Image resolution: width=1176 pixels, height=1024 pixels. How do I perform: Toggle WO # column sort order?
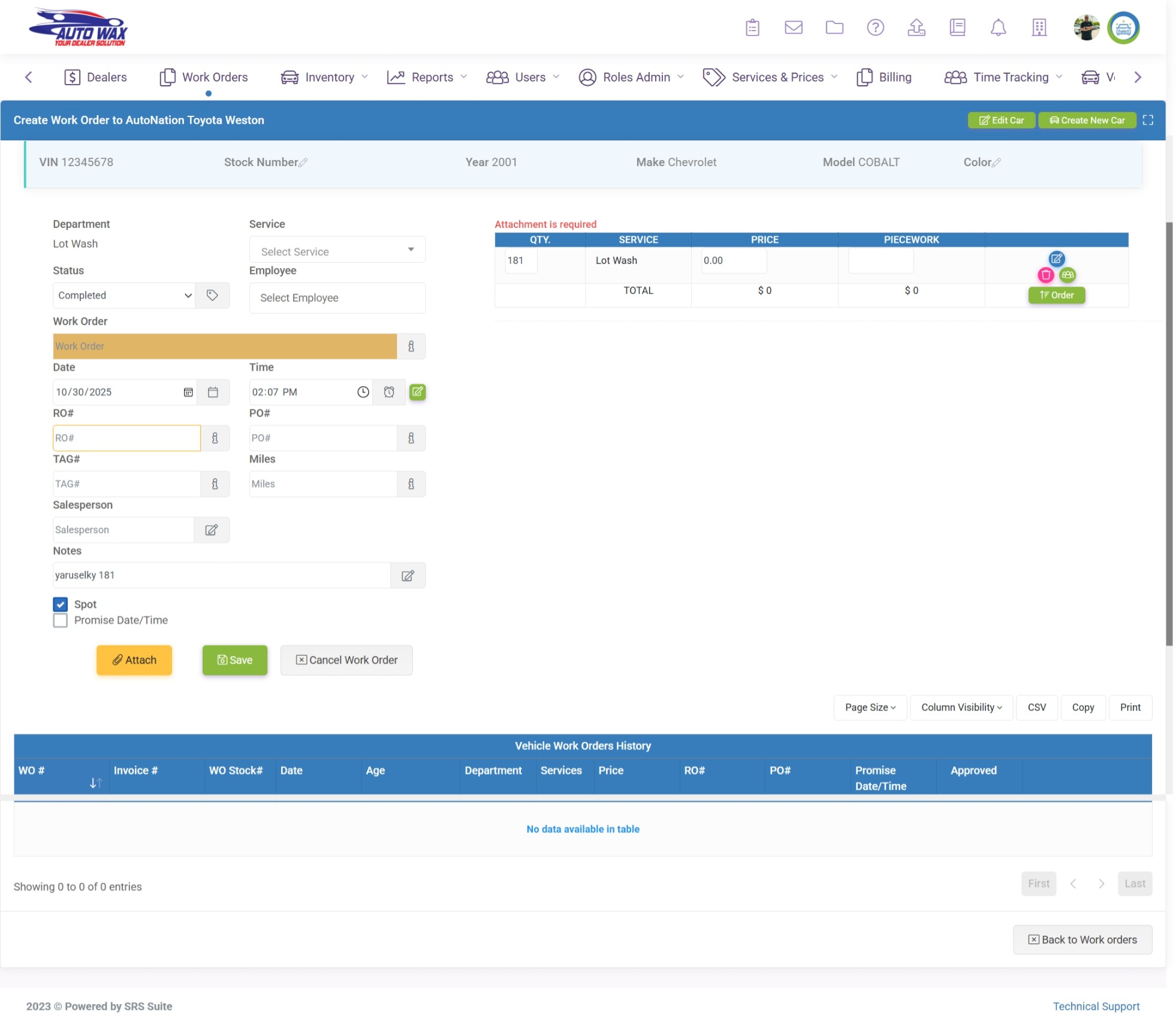pyautogui.click(x=95, y=783)
